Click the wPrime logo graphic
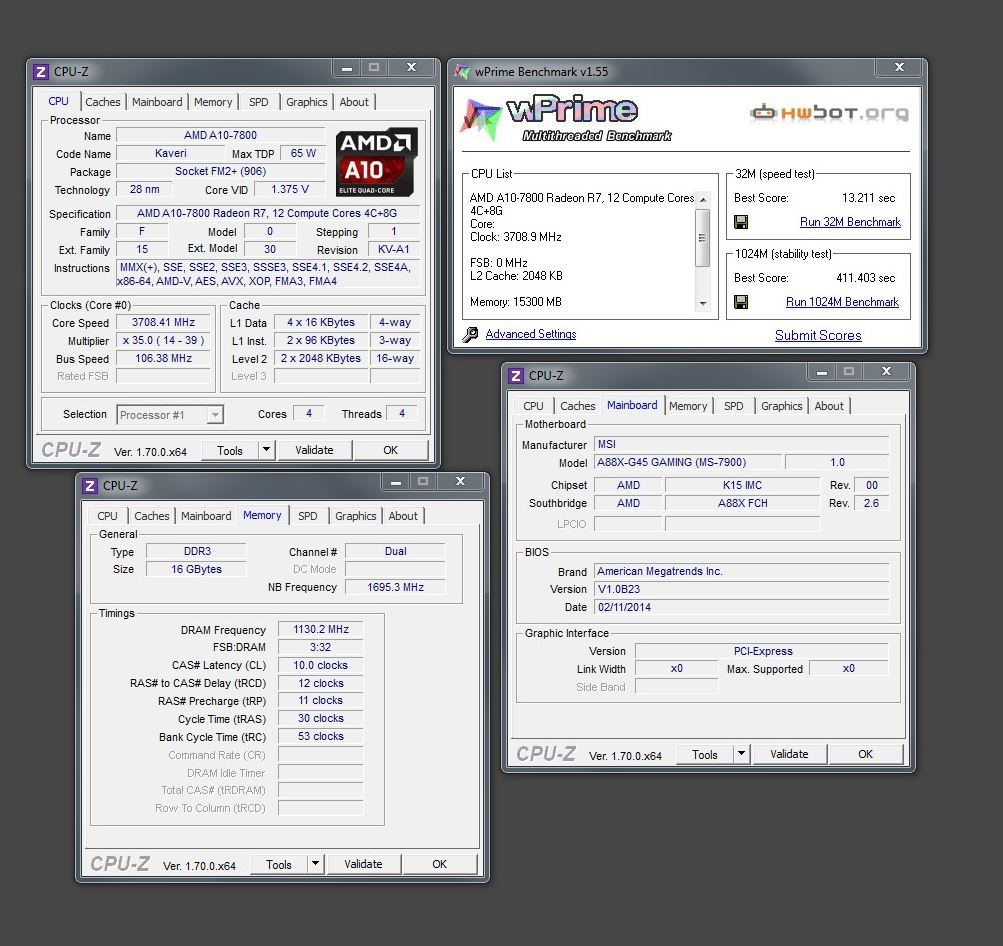The image size is (1003, 946). (565, 119)
